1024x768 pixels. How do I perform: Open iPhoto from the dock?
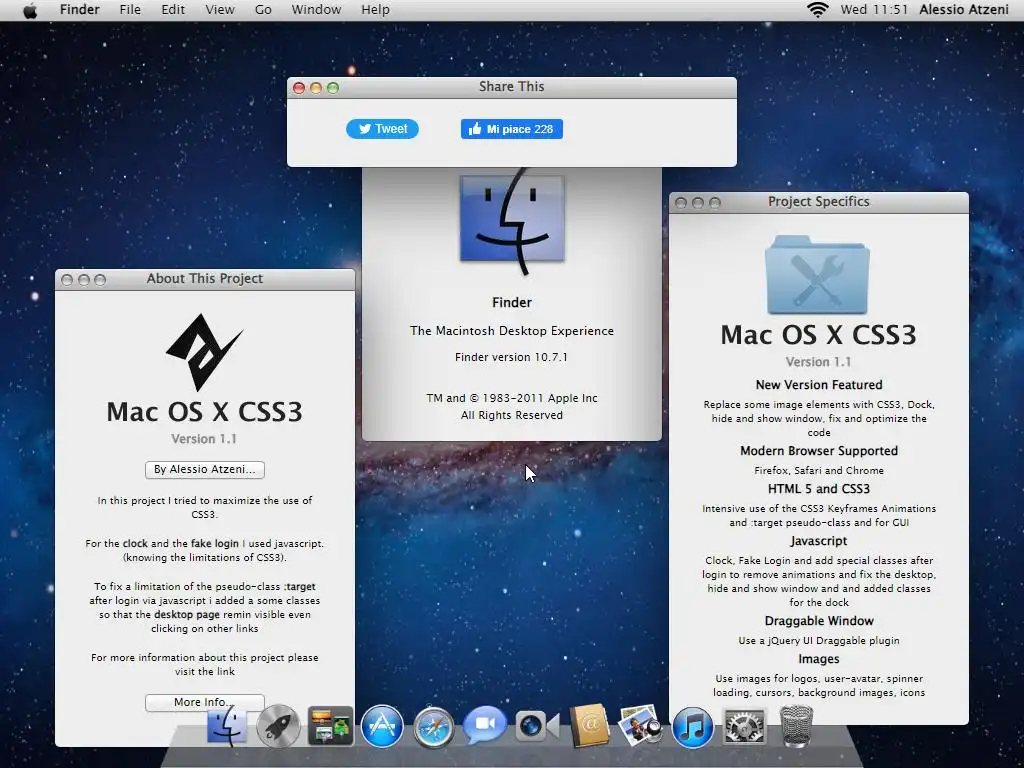[x=640, y=725]
